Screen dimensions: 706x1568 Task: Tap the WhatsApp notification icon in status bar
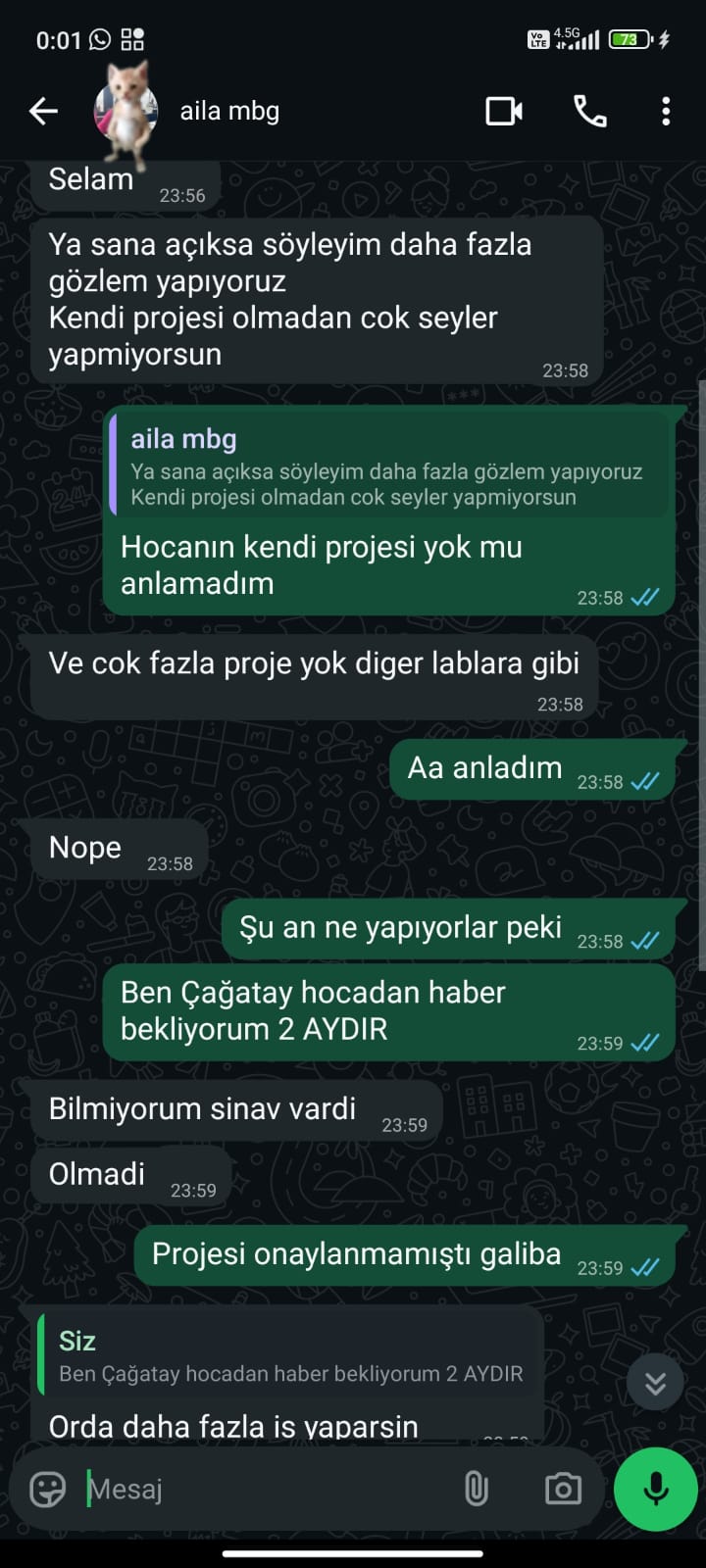click(x=100, y=40)
